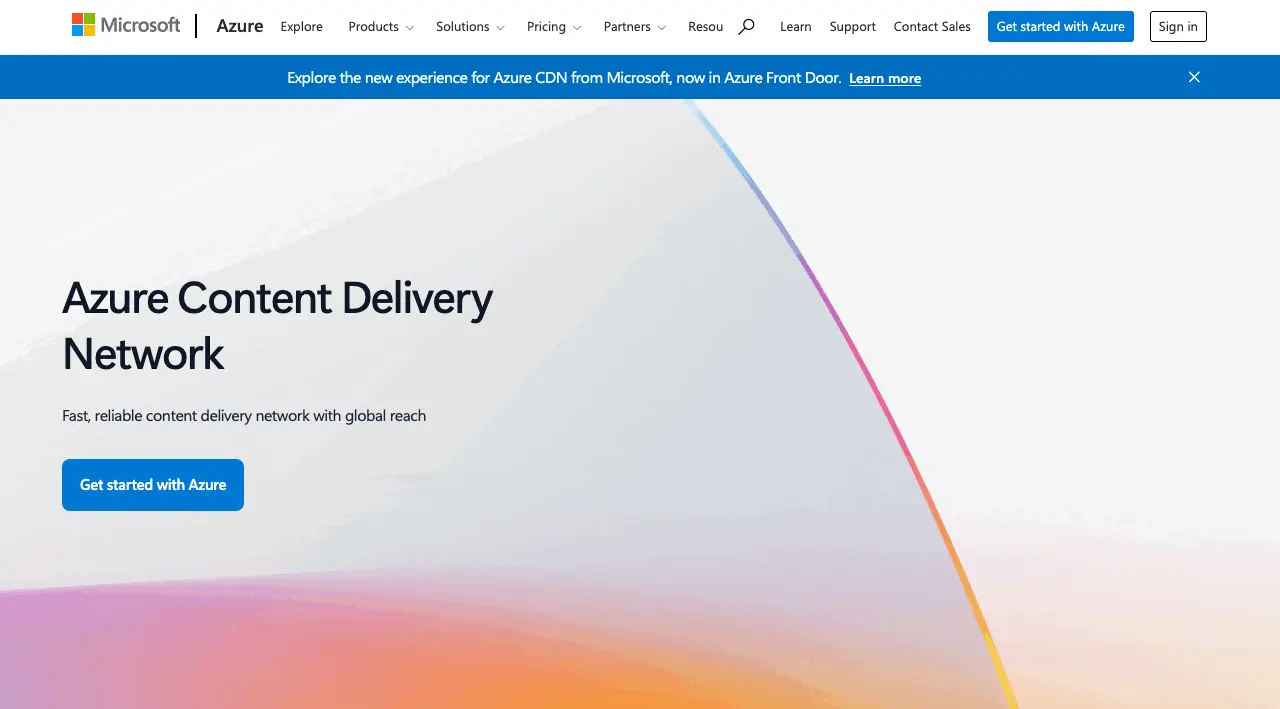Click the Azure Content Delivery Network heading
The height and width of the screenshot is (709, 1280).
coord(278,326)
